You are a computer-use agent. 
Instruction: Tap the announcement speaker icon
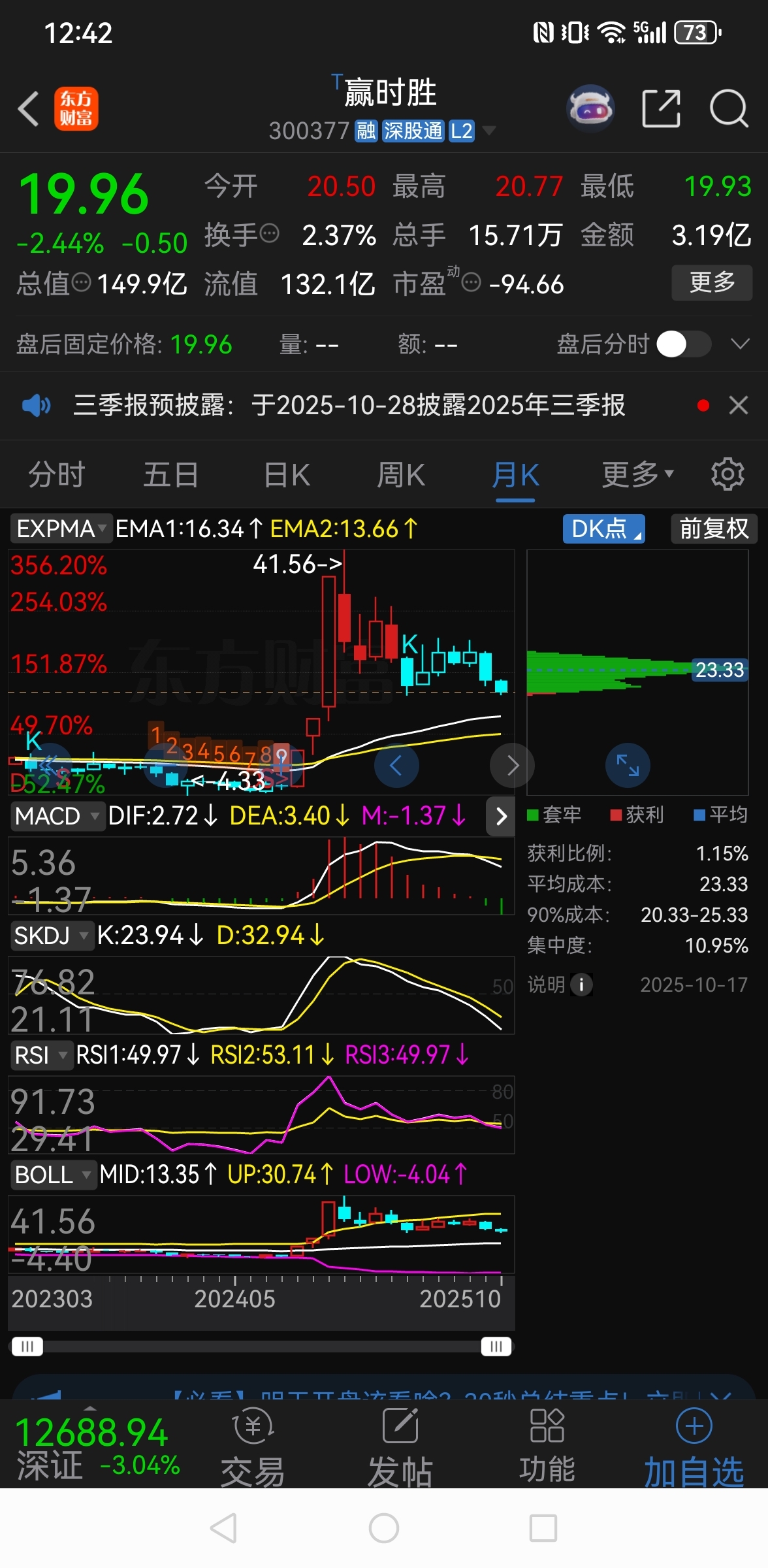pos(37,405)
